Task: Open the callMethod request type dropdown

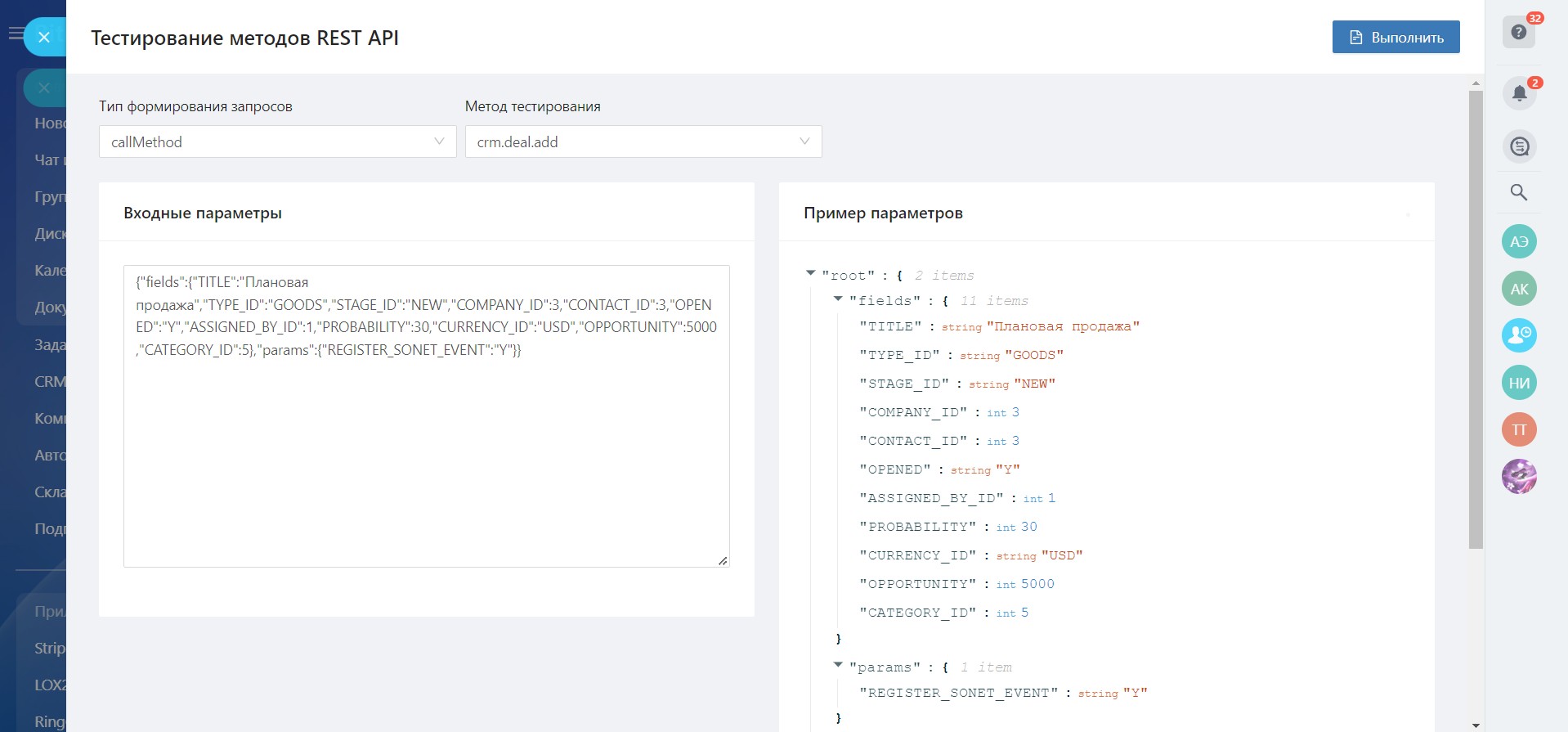Action: coord(277,141)
